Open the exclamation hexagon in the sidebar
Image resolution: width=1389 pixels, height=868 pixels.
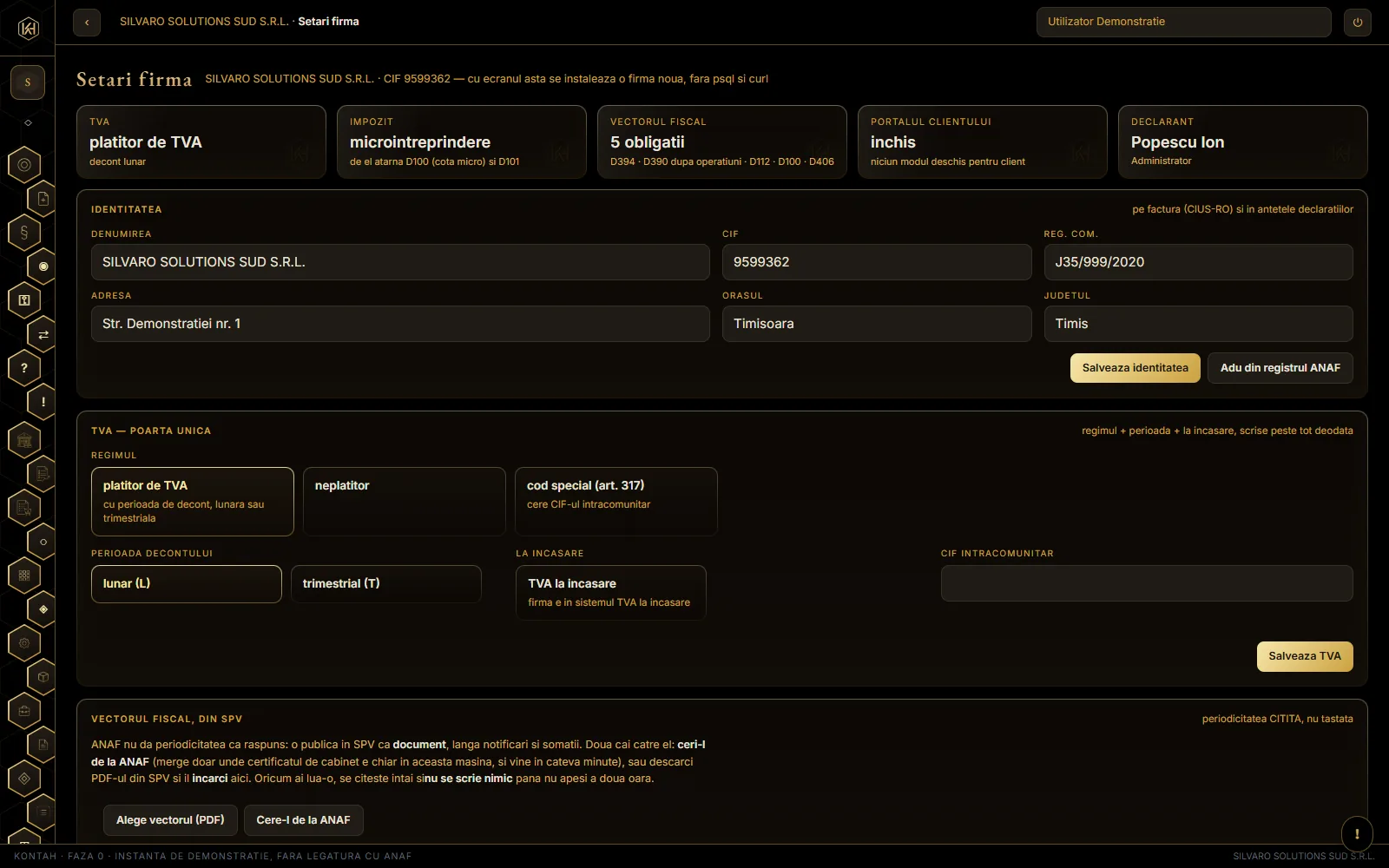tap(43, 402)
